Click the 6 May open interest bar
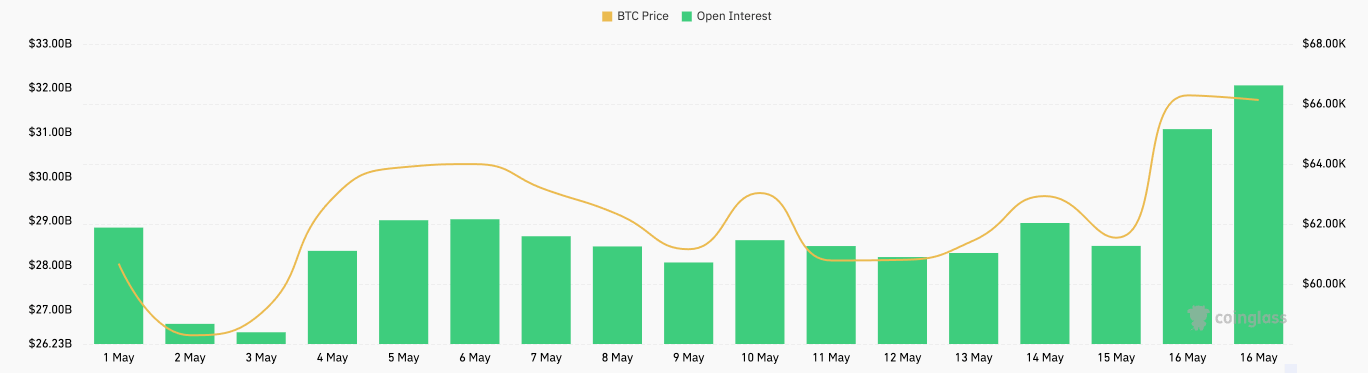Viewport: 1368px width, 373px height. [475, 281]
